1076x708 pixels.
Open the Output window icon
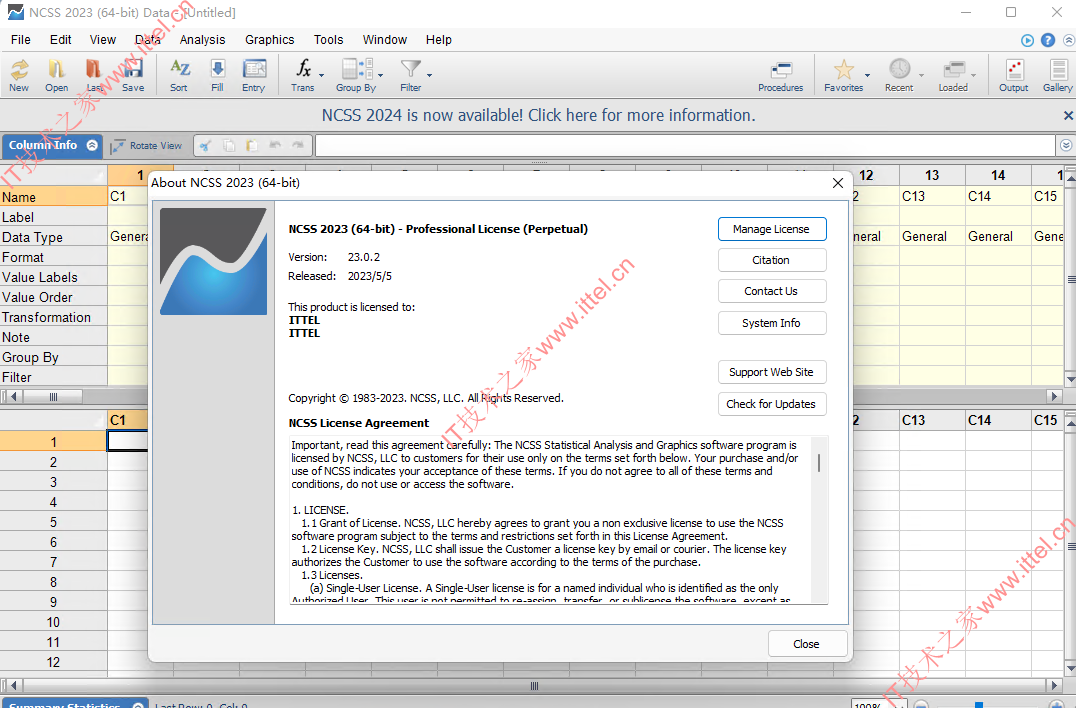tap(1014, 74)
